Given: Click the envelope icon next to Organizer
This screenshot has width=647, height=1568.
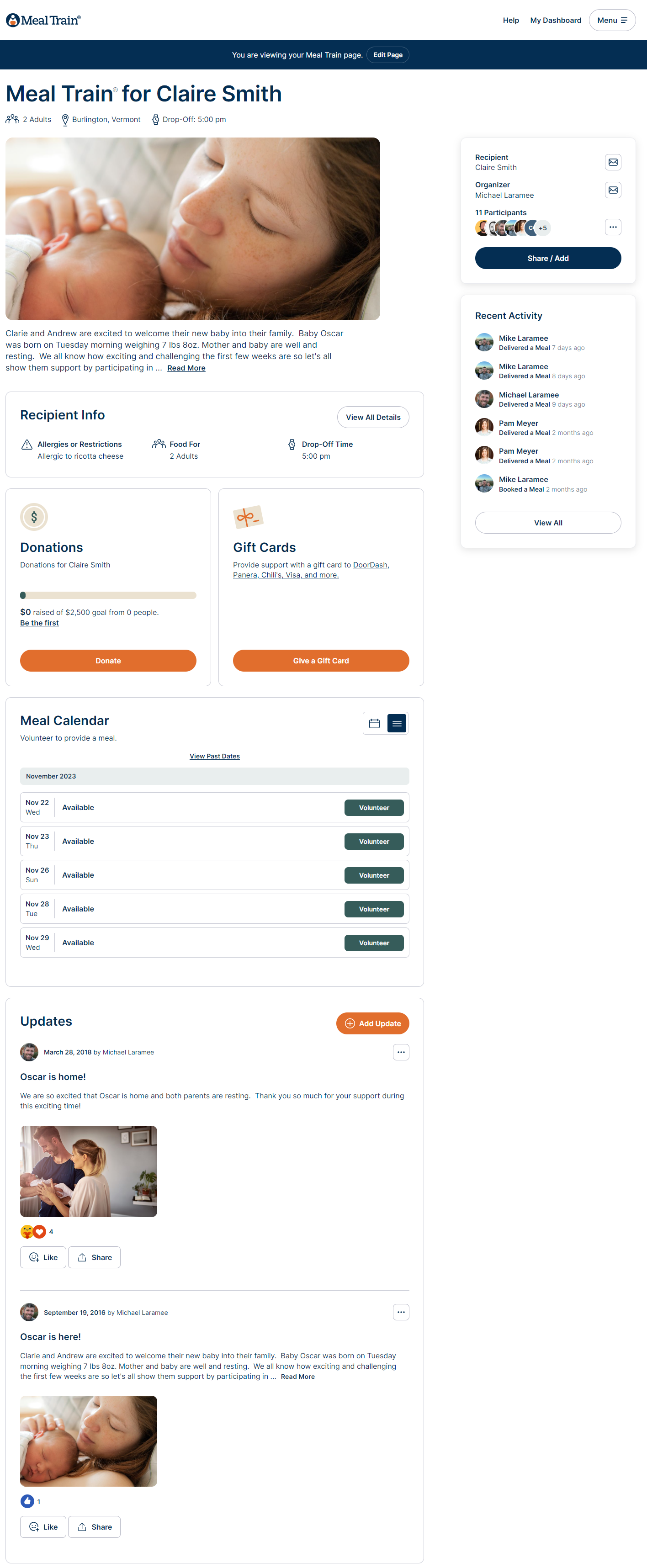Looking at the screenshot, I should click(x=613, y=190).
